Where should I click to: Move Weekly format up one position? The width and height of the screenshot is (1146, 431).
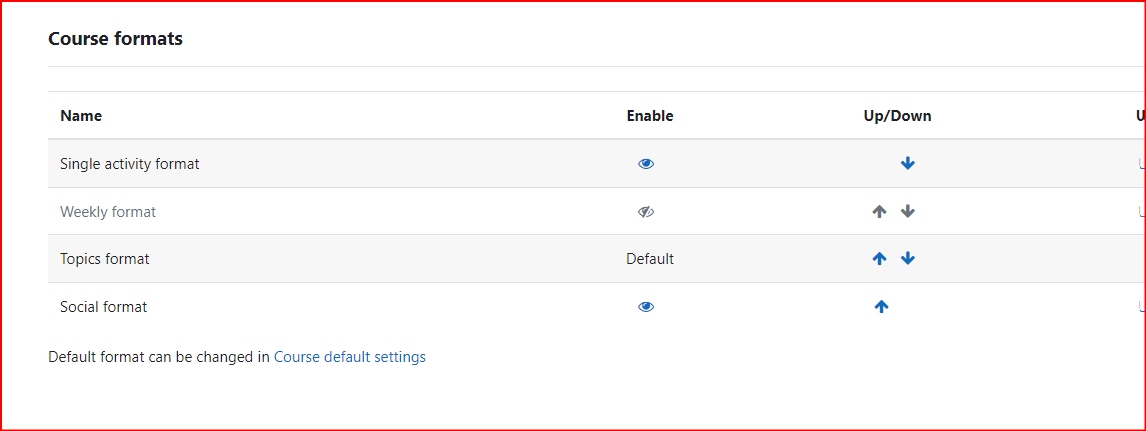(x=880, y=212)
